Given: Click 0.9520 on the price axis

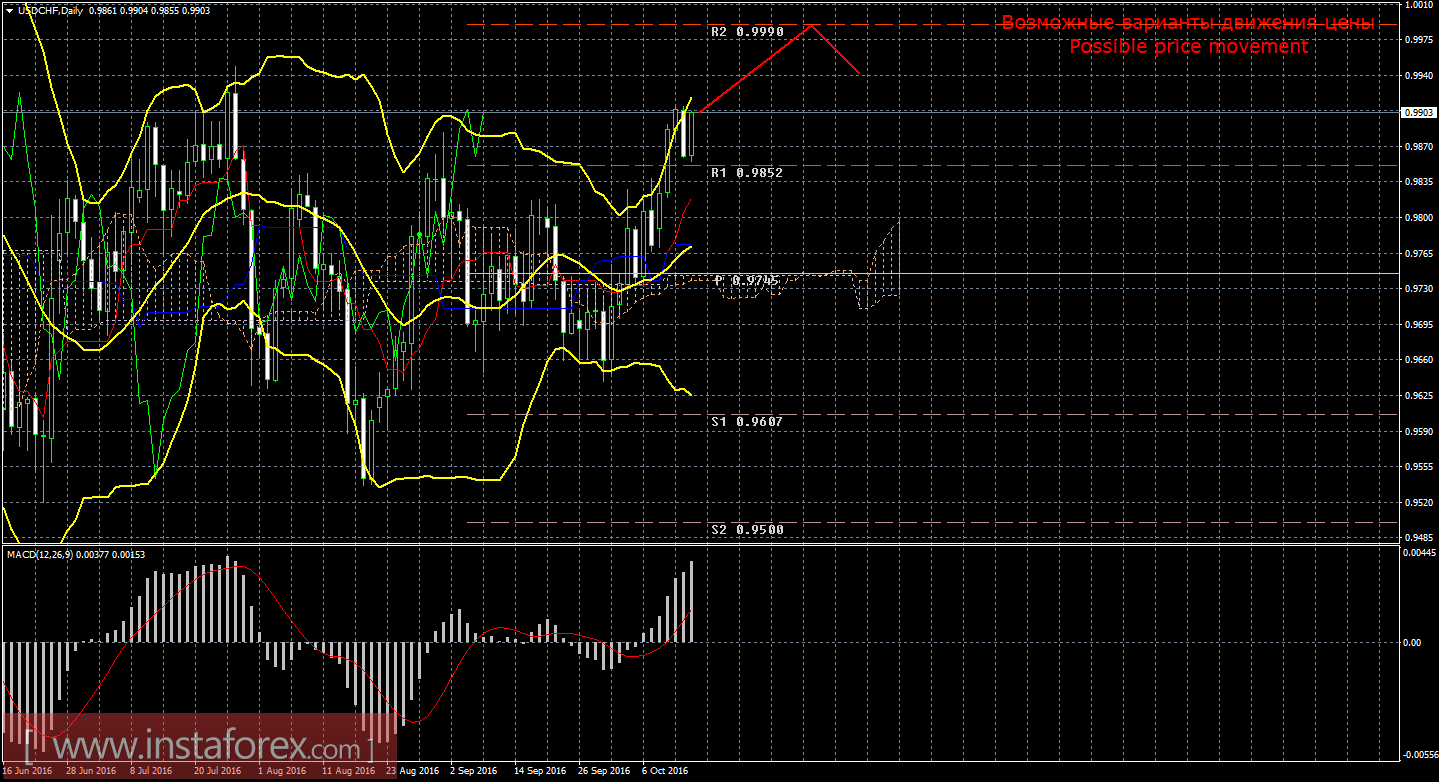Looking at the screenshot, I should (1419, 503).
